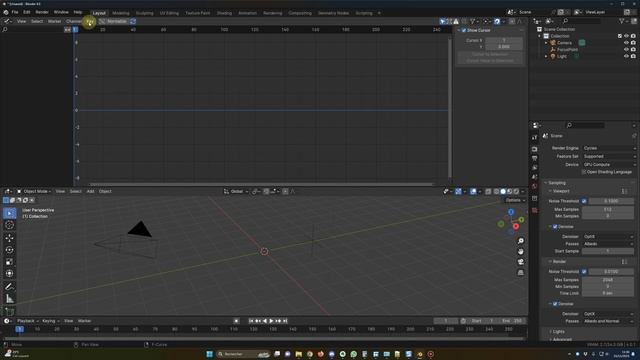Viewport: 640px width, 360px height.
Task: Toggle Render Denoise checkbox
Action: [x=555, y=304]
